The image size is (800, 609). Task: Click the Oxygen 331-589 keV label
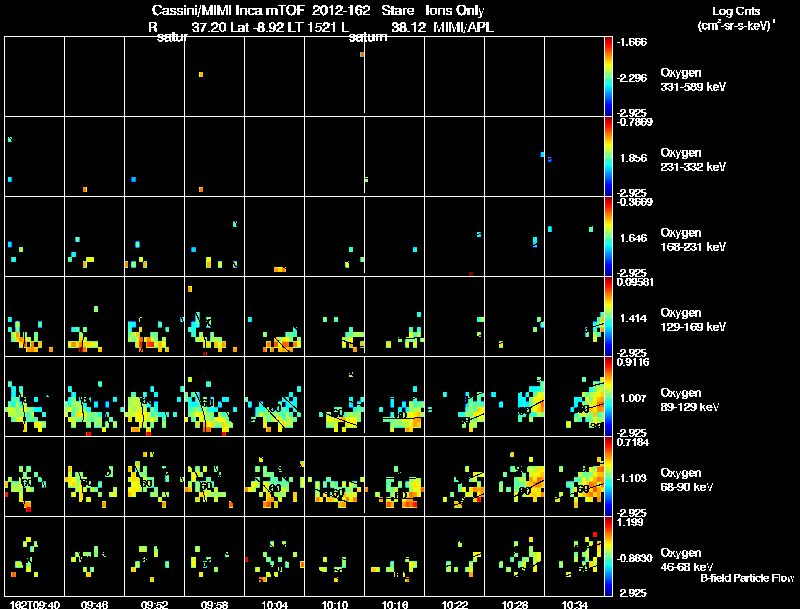(693, 80)
